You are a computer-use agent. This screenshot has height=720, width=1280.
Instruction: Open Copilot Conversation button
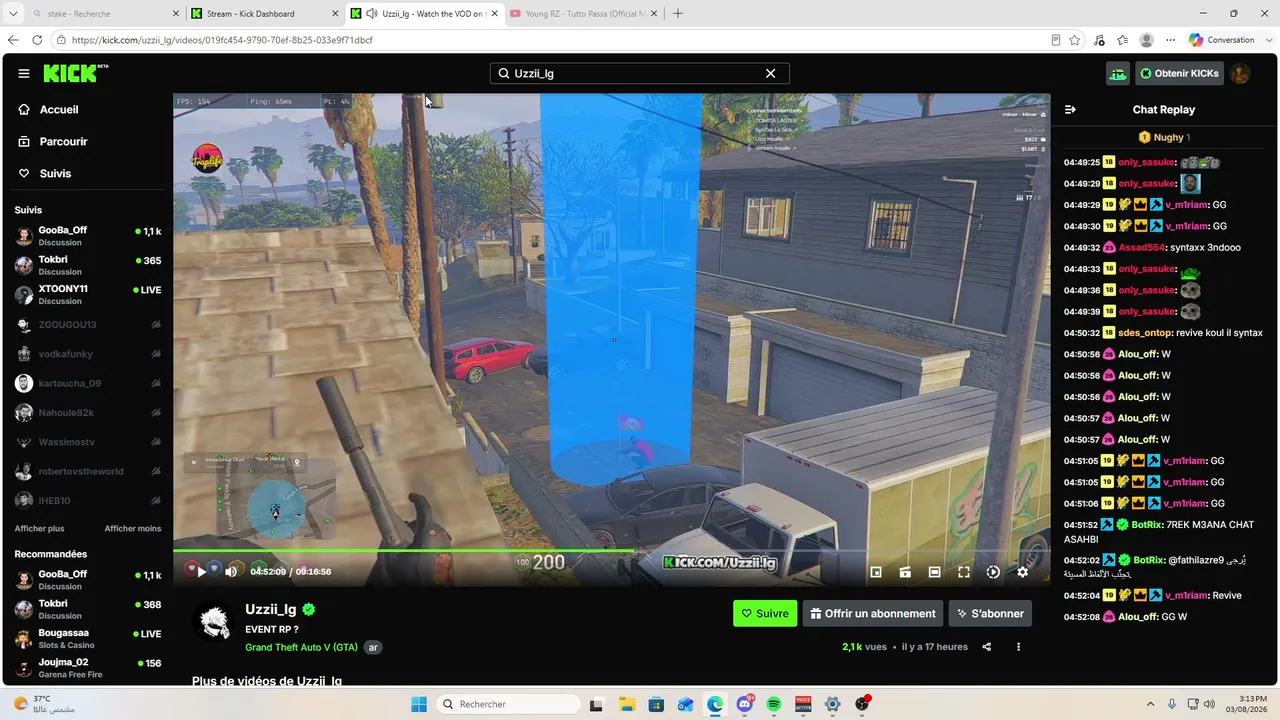pos(1222,40)
